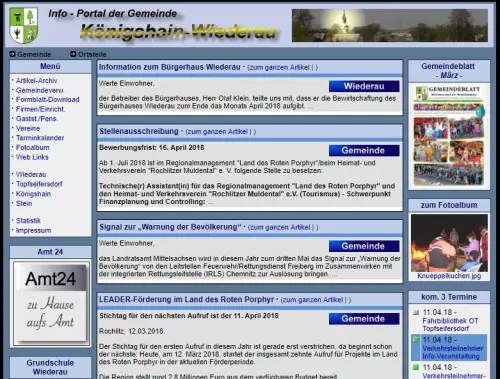Screen dimensions: 500x379
Task: Open Signal zur Warnung der Bevölkerung article
Action: click(x=170, y=227)
